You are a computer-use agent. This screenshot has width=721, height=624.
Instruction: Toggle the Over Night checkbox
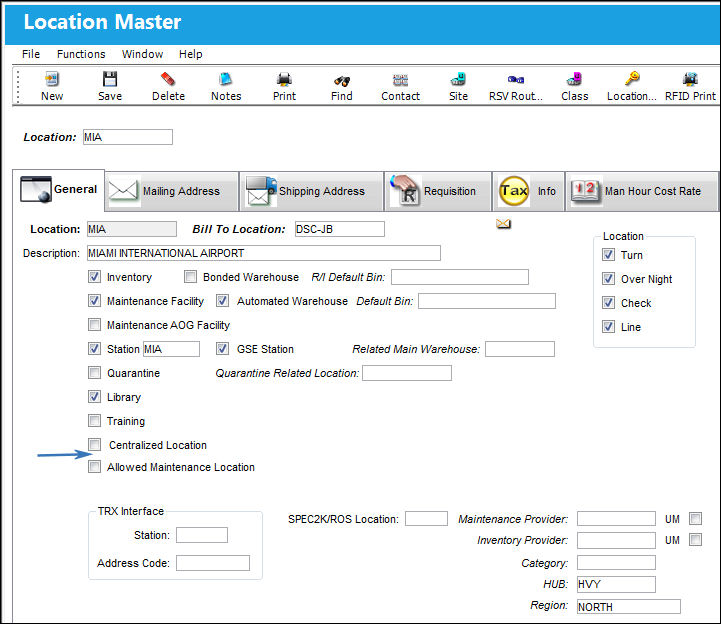tap(608, 279)
